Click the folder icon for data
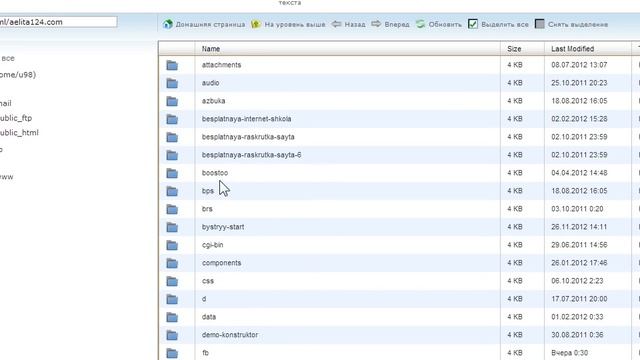640x360 pixels. click(172, 317)
